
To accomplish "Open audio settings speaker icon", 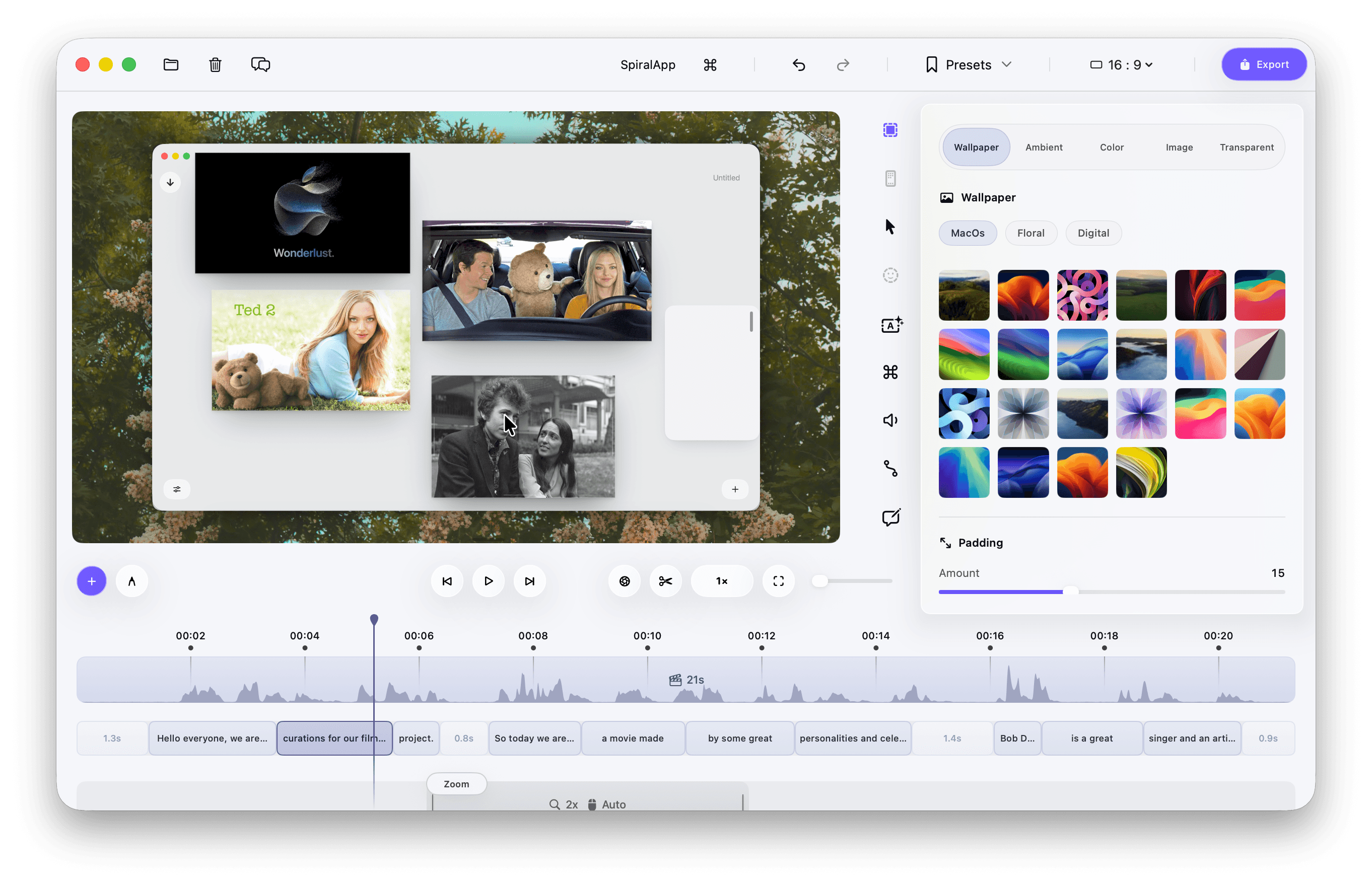I will (890, 420).
